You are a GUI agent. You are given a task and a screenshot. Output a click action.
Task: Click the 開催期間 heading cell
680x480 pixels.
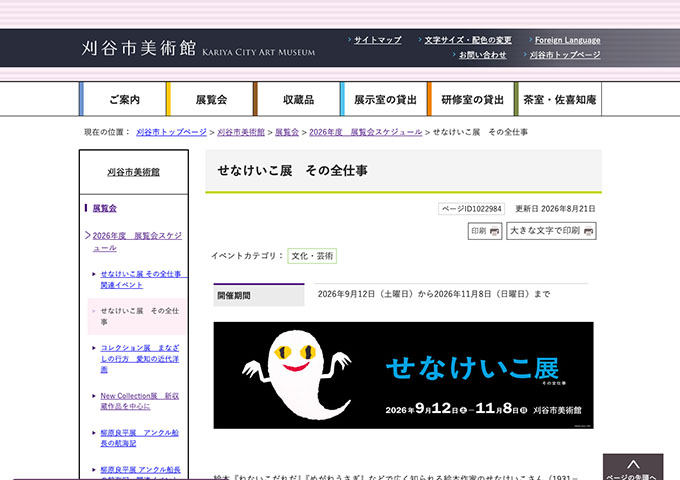(259, 295)
